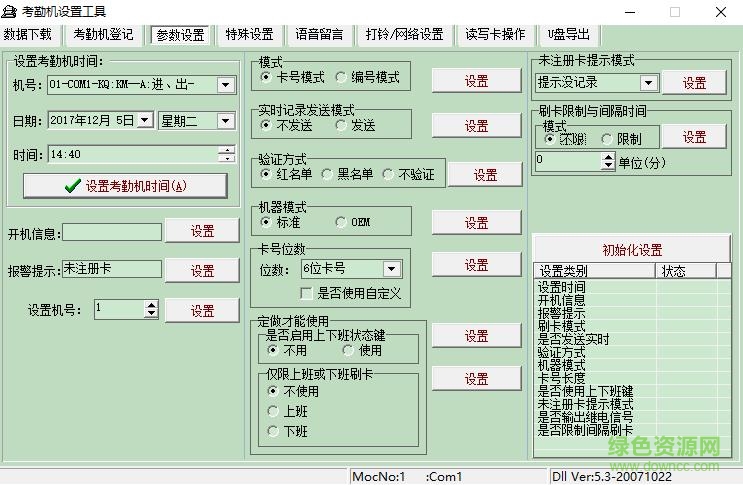This screenshot has height=485, width=743.
Task: Open the 语音留言 tab
Action: tap(319, 34)
